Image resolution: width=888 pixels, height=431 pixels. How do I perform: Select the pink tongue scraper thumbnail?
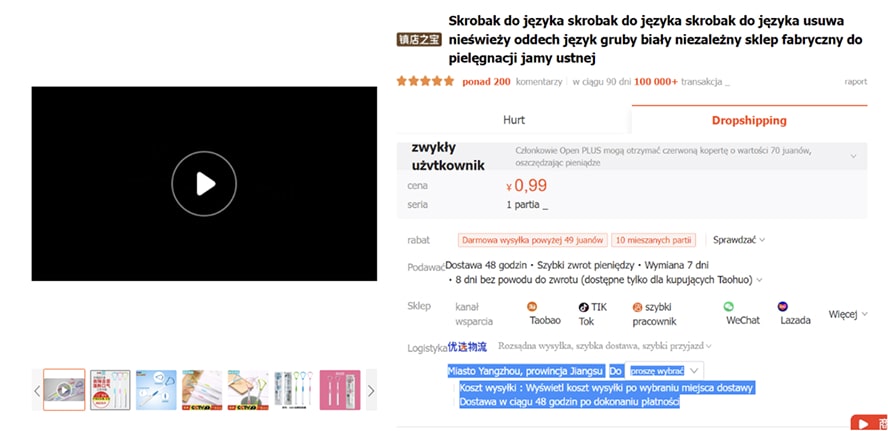click(x=340, y=390)
